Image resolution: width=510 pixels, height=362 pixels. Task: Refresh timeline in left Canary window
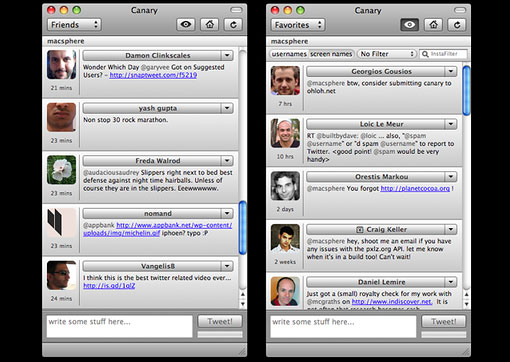click(x=233, y=24)
